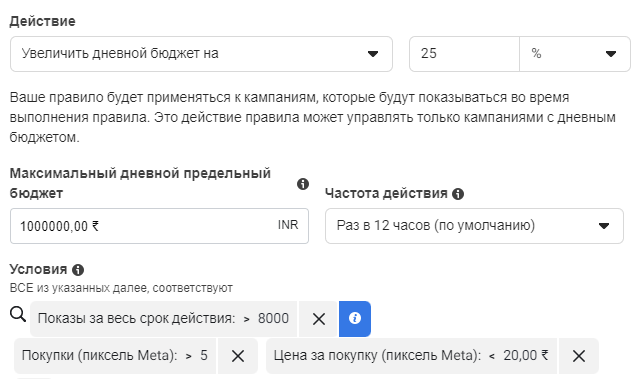Click the maximum daily budget field 1000000,00 ₹

click(x=159, y=226)
